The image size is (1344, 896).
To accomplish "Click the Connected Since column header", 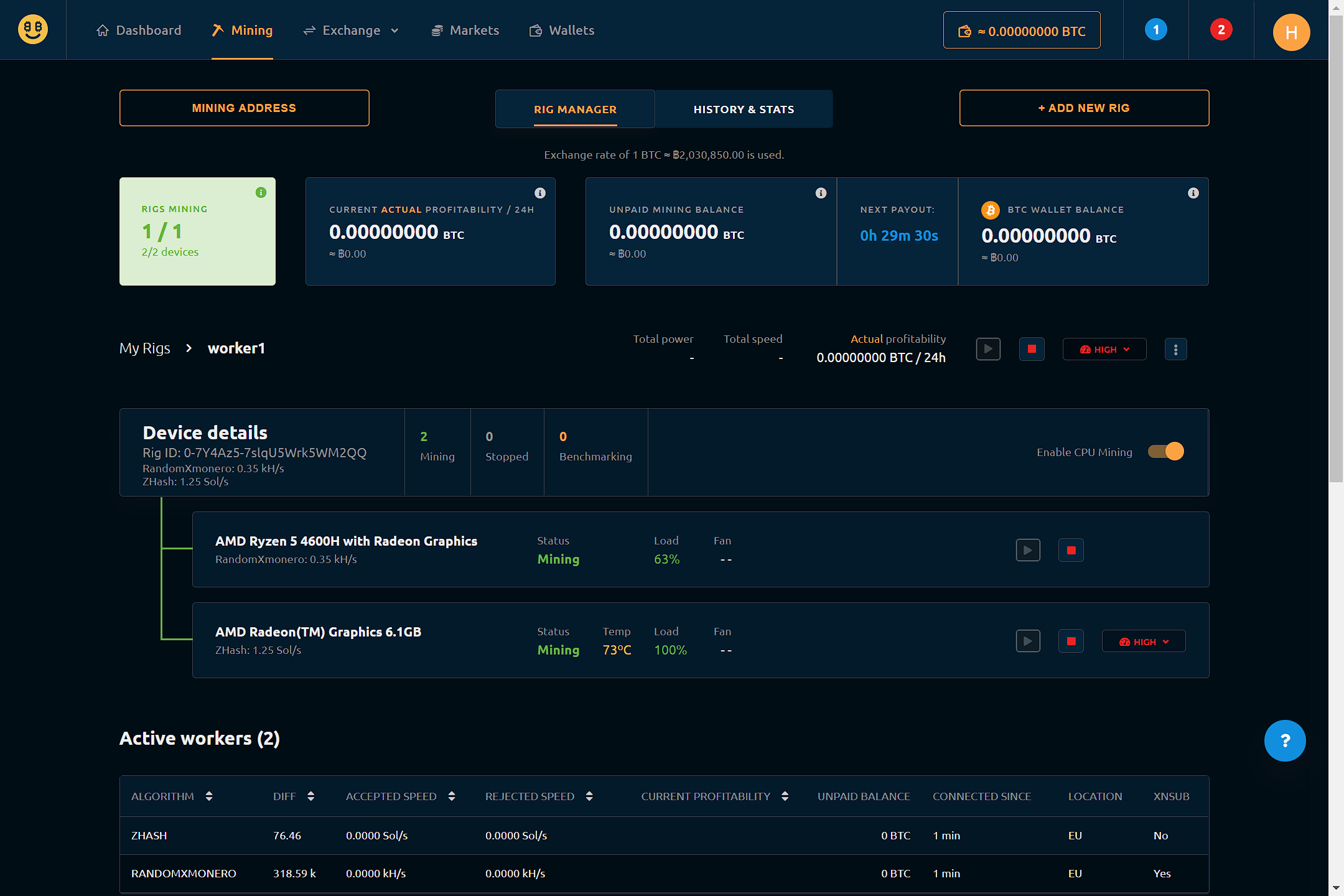I will [982, 796].
